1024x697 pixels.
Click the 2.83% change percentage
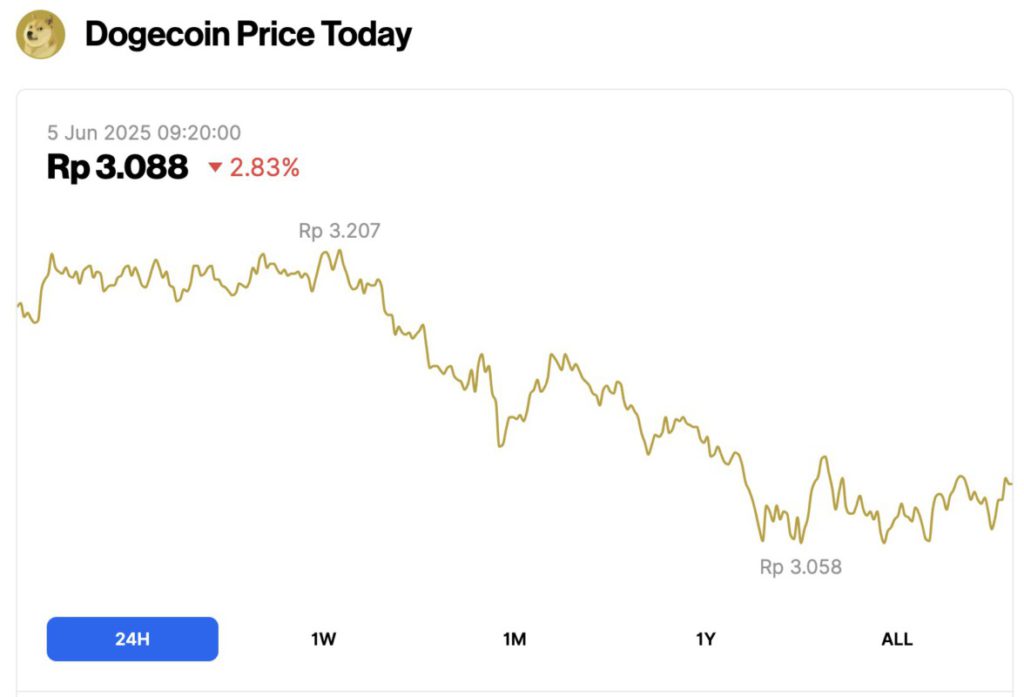263,169
